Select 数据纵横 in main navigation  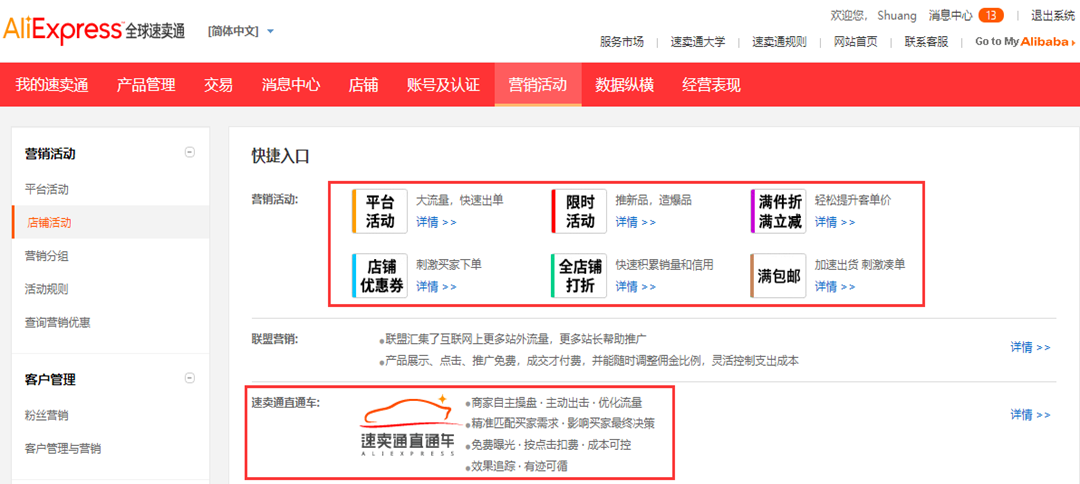[625, 85]
